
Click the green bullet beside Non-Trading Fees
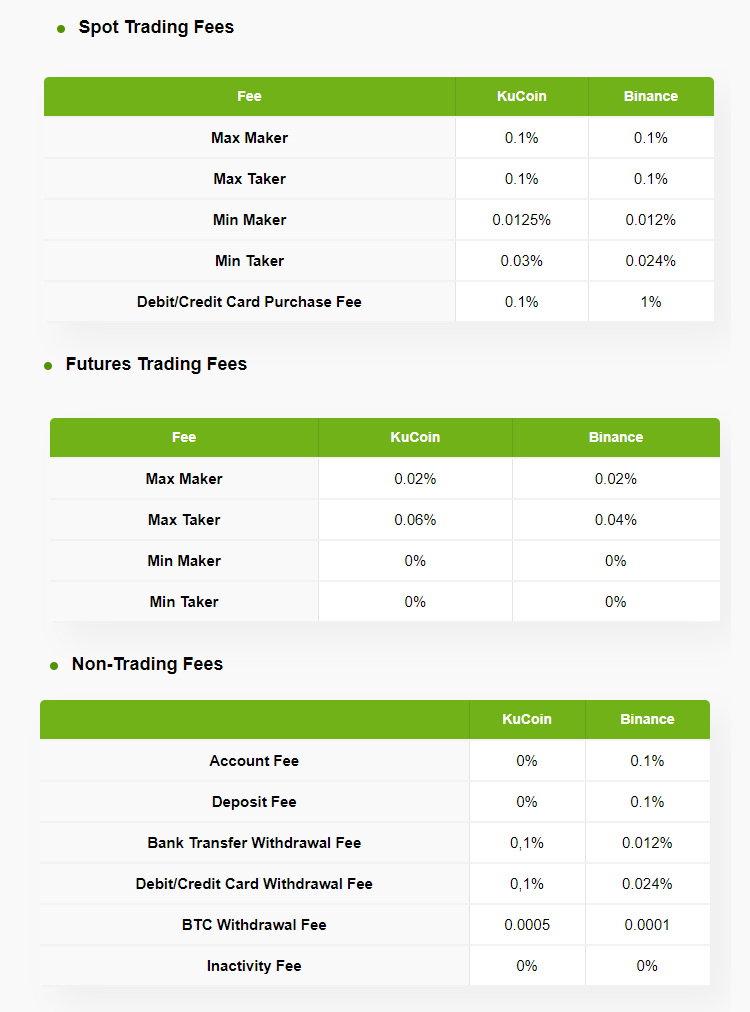tap(54, 666)
